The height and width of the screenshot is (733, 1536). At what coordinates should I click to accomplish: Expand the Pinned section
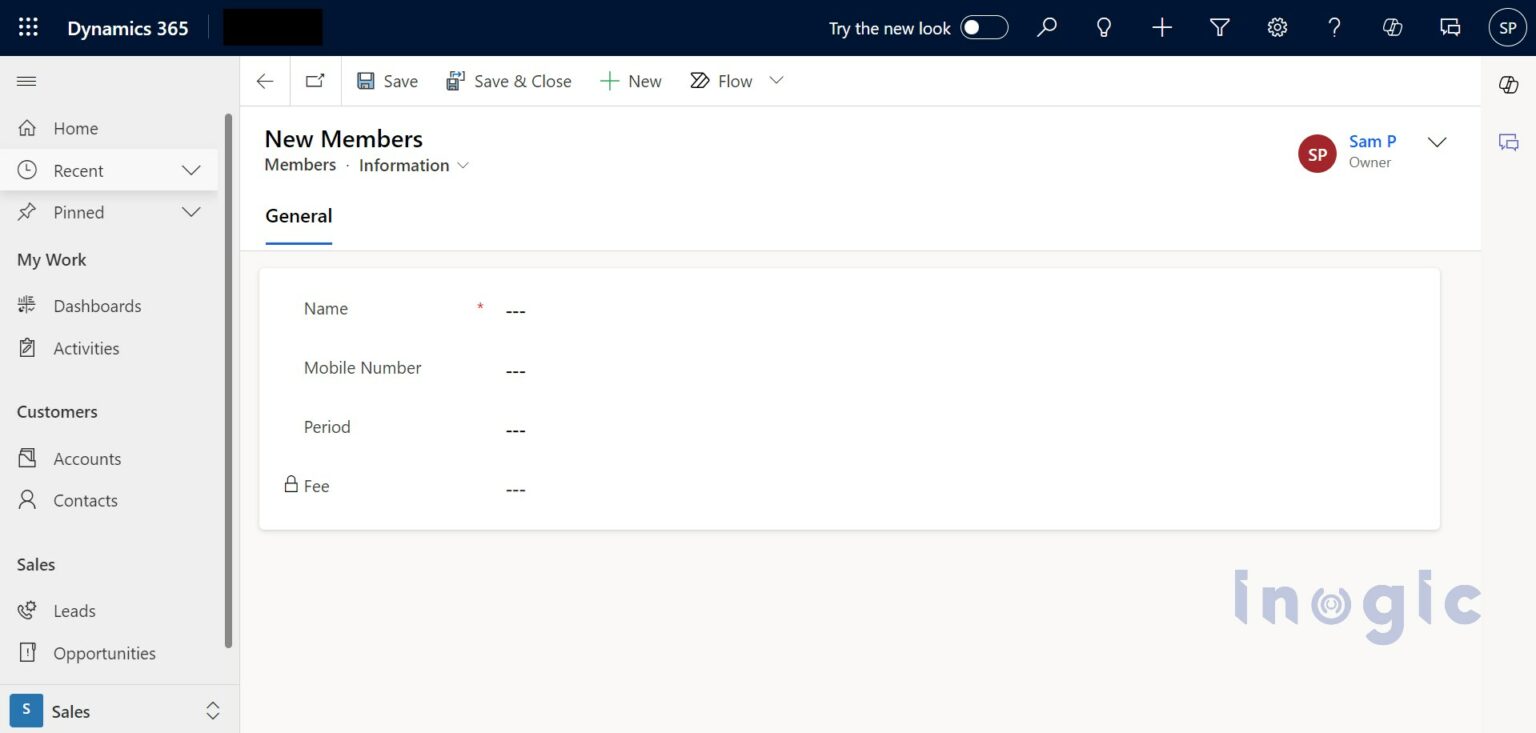point(191,212)
